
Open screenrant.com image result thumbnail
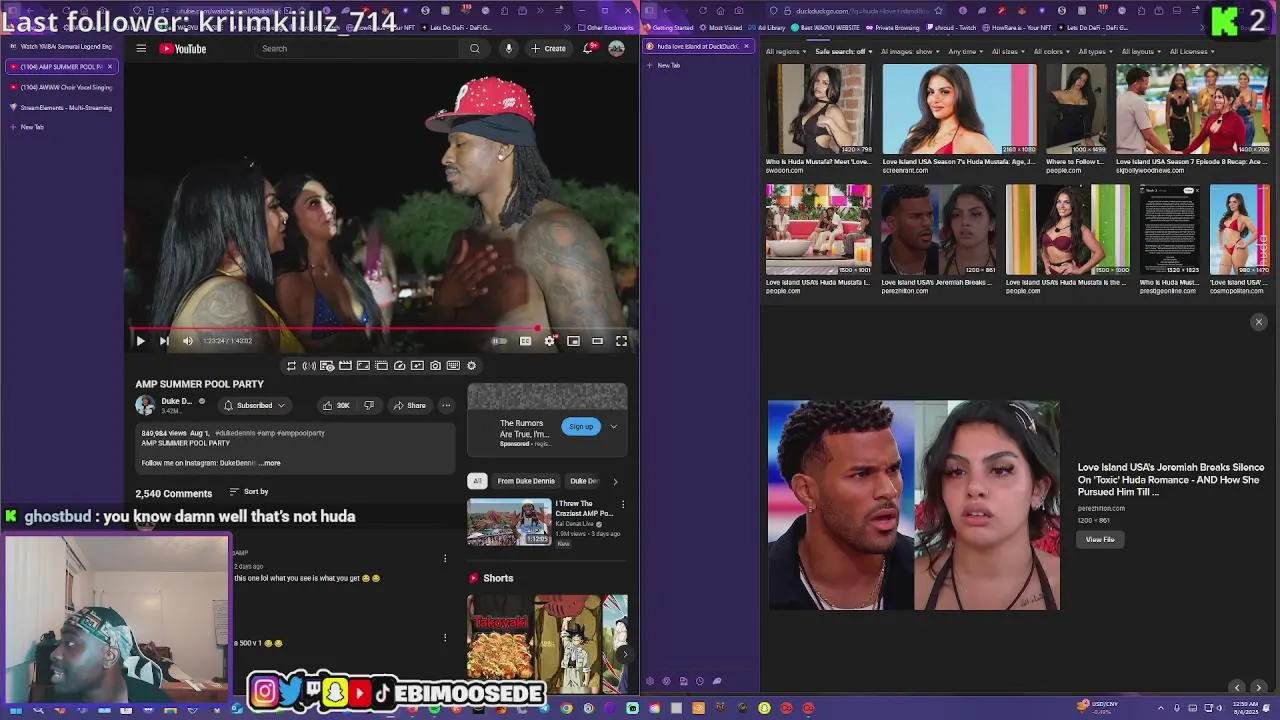(x=959, y=109)
